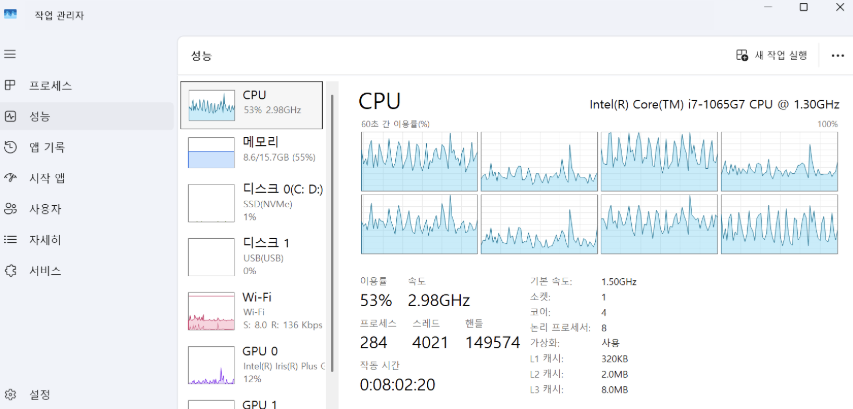Go to 사용자 tab label
The height and width of the screenshot is (409, 853).
coord(45,209)
